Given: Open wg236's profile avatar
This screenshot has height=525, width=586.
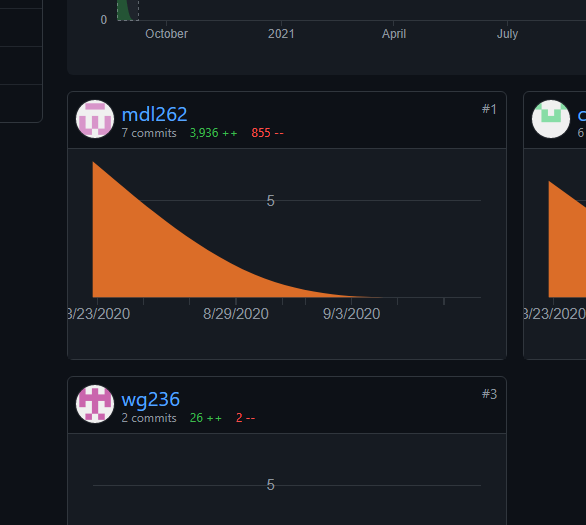Looking at the screenshot, I should [95, 404].
